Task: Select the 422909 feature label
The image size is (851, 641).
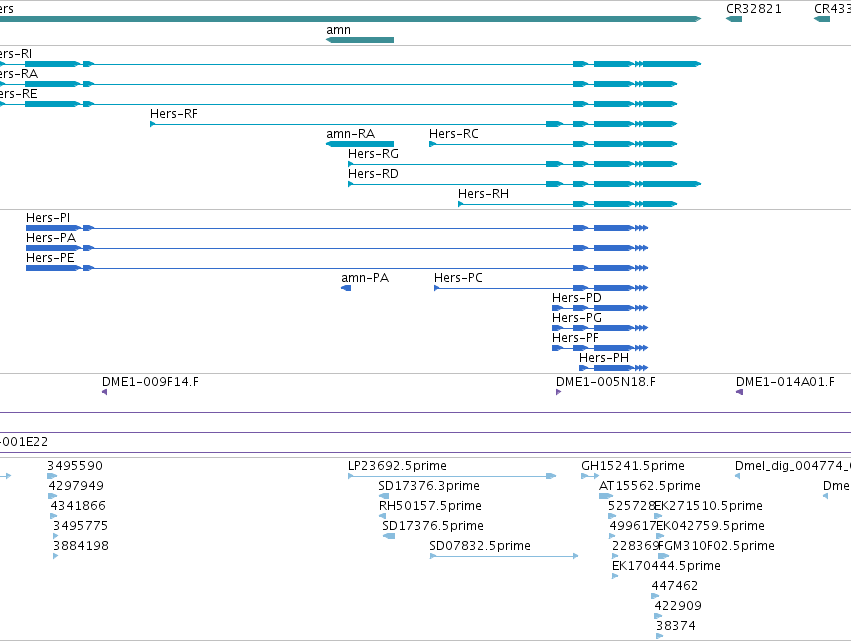Action: (x=678, y=606)
